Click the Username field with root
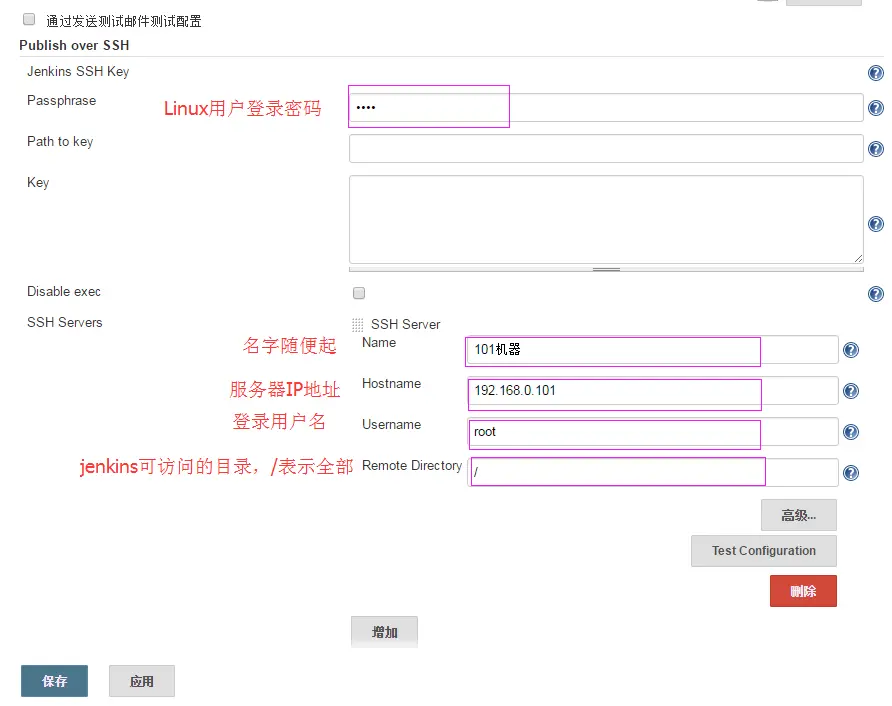This screenshot has width=892, height=706. pos(652,431)
